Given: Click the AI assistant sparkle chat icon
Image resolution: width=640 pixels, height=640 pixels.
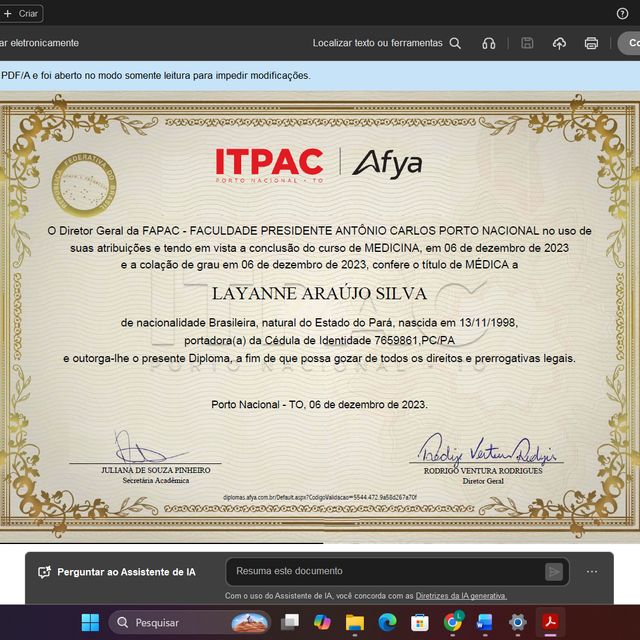Looking at the screenshot, I should pyautogui.click(x=44, y=572).
